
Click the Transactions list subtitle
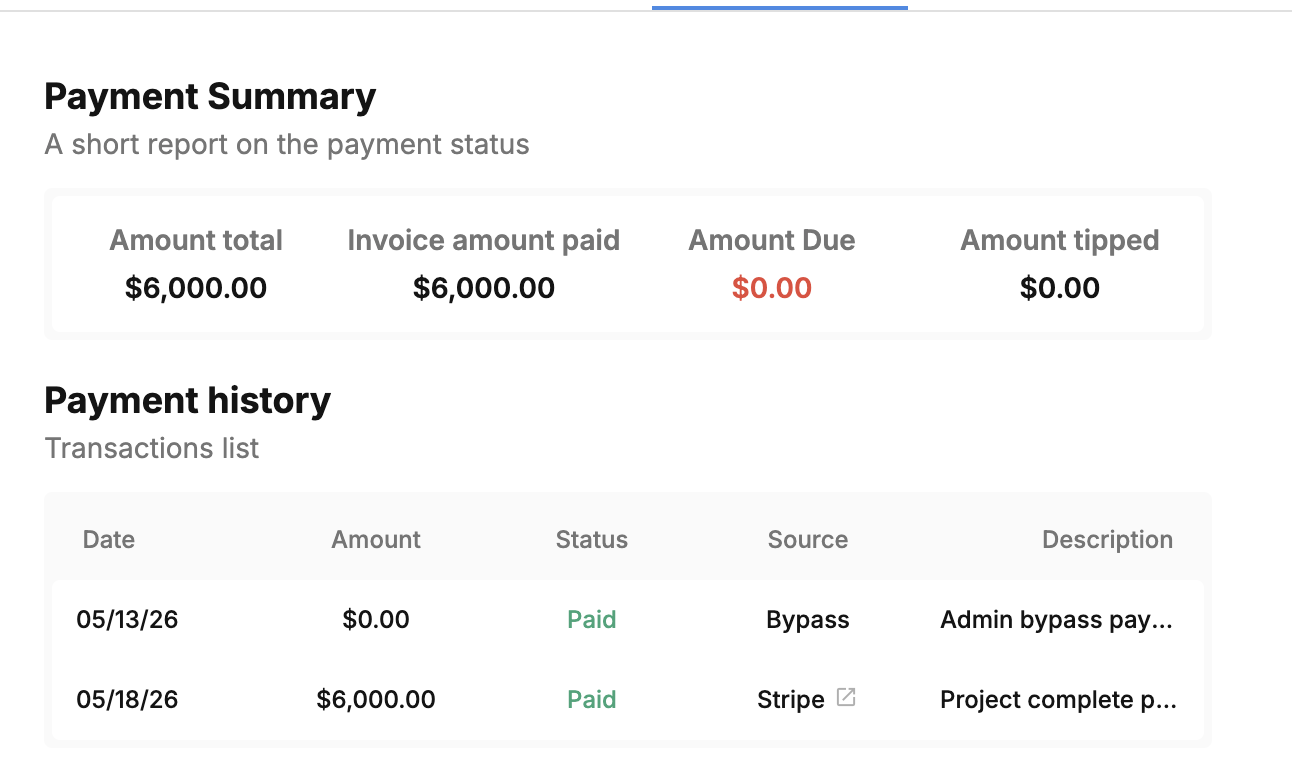[x=152, y=448]
